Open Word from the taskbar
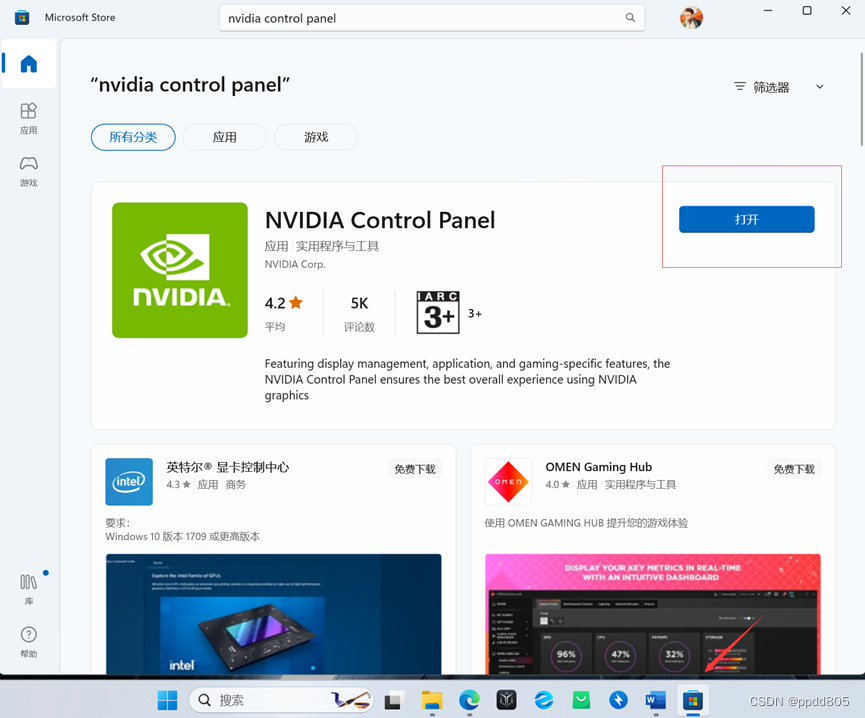865x718 pixels. coord(655,700)
